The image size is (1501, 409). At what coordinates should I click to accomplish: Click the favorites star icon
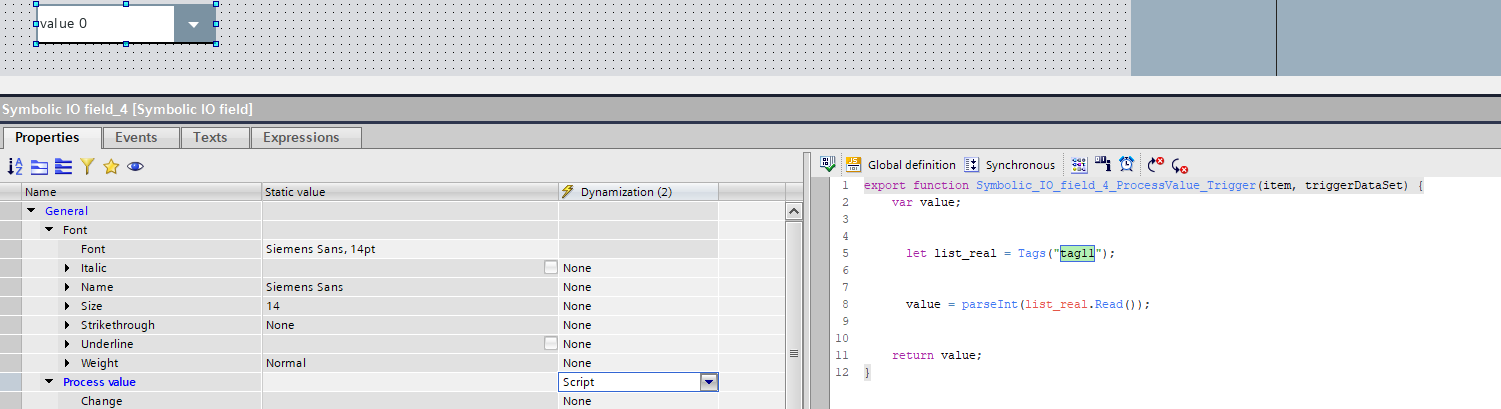click(x=111, y=167)
